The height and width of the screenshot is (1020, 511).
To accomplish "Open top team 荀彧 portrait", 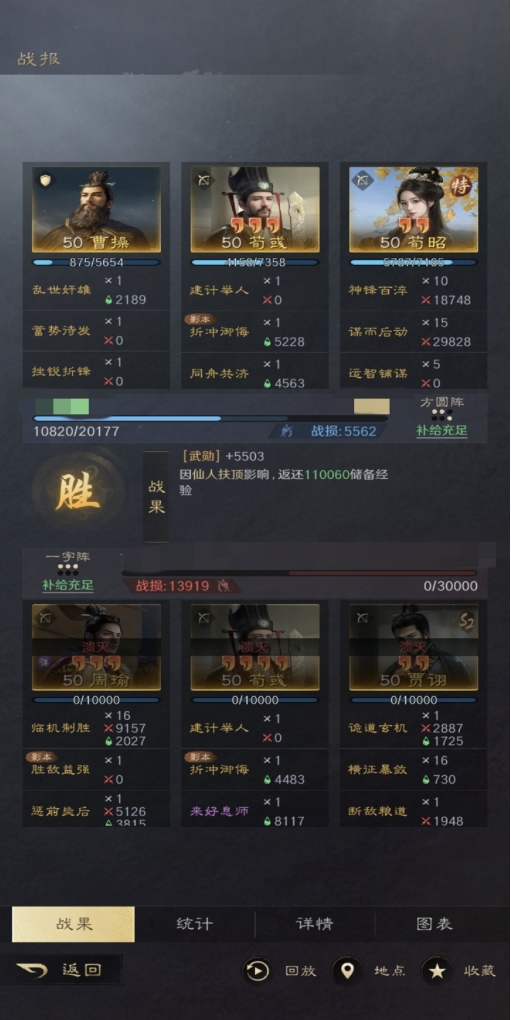I will [255, 209].
